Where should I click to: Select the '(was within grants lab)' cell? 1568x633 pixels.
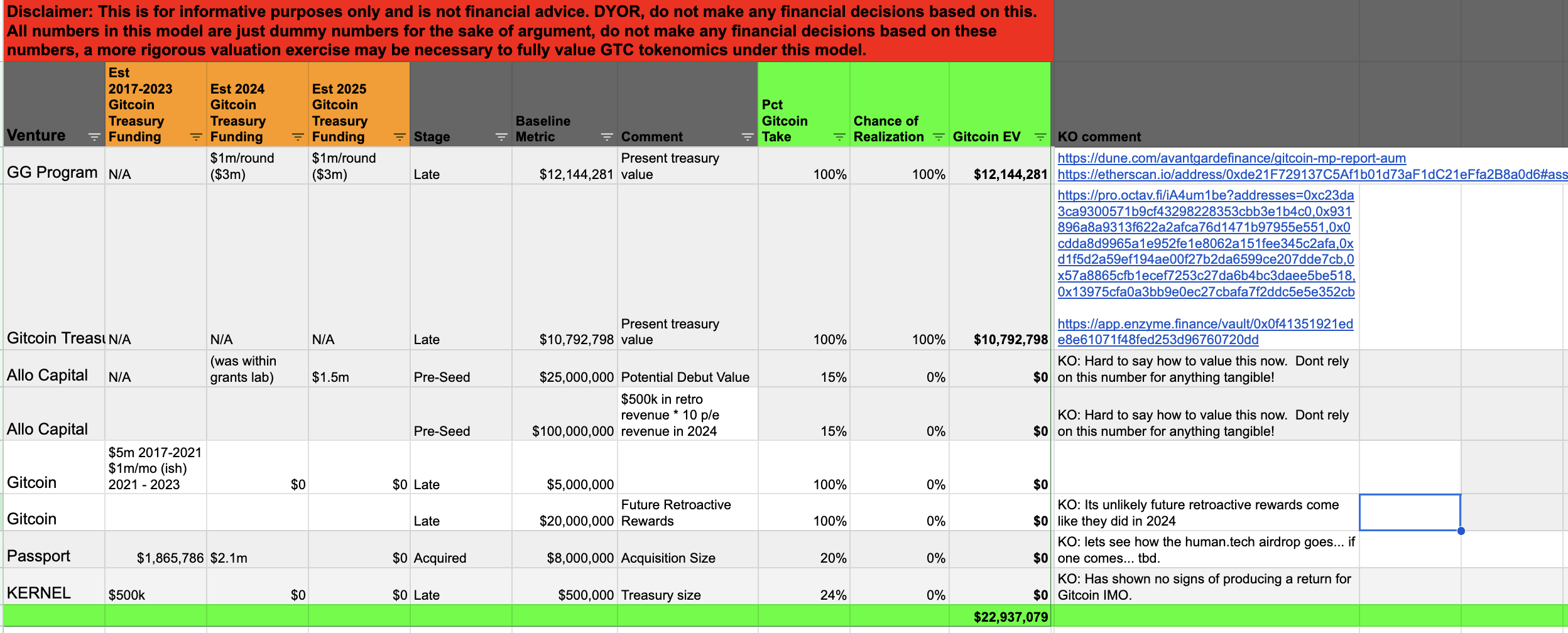pos(258,369)
